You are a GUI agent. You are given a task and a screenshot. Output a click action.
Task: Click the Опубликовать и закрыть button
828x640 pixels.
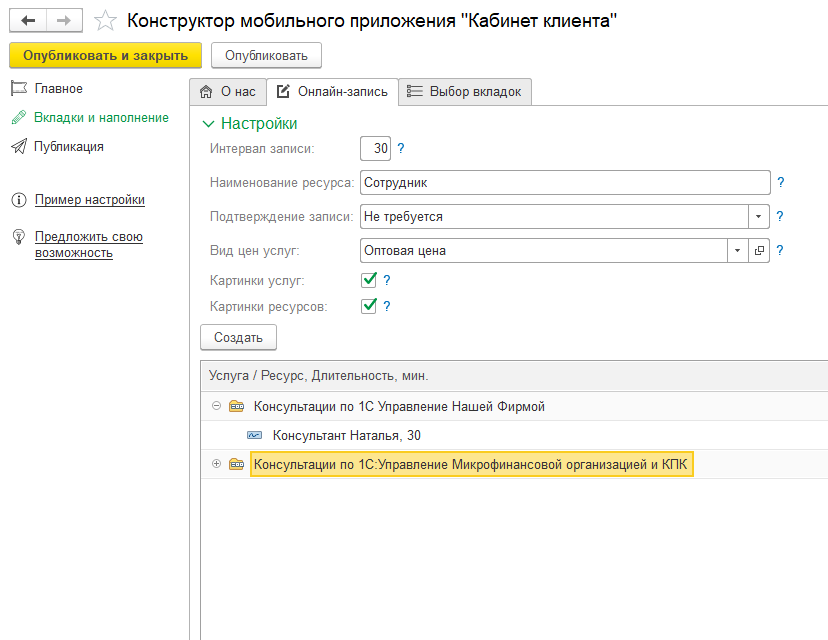click(105, 55)
